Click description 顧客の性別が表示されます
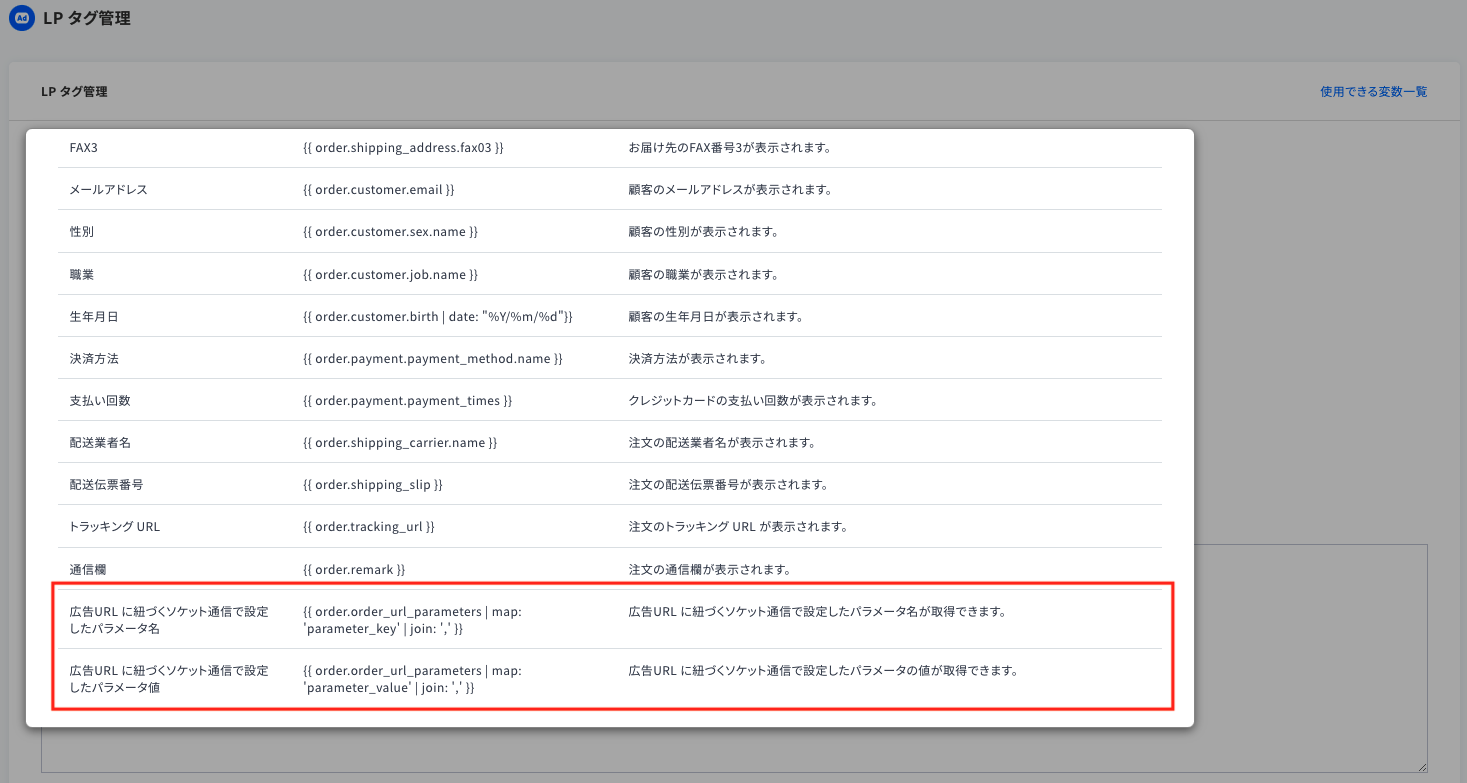 703,232
